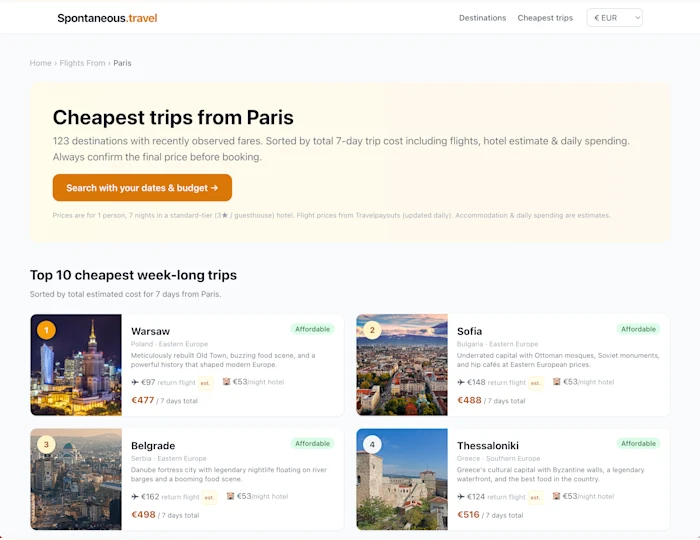Go to the Destinations menu item
The height and width of the screenshot is (540, 700).
(482, 18)
